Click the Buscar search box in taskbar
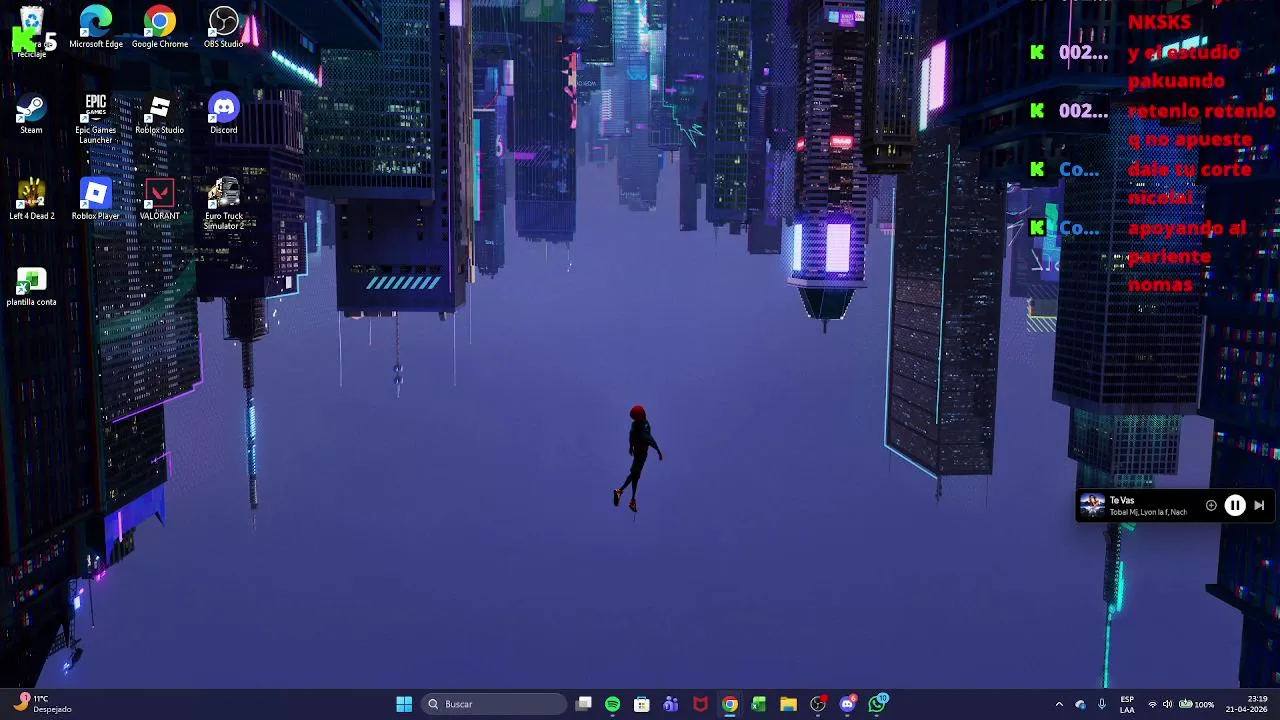Image resolution: width=1280 pixels, height=720 pixels. pyautogui.click(x=494, y=704)
